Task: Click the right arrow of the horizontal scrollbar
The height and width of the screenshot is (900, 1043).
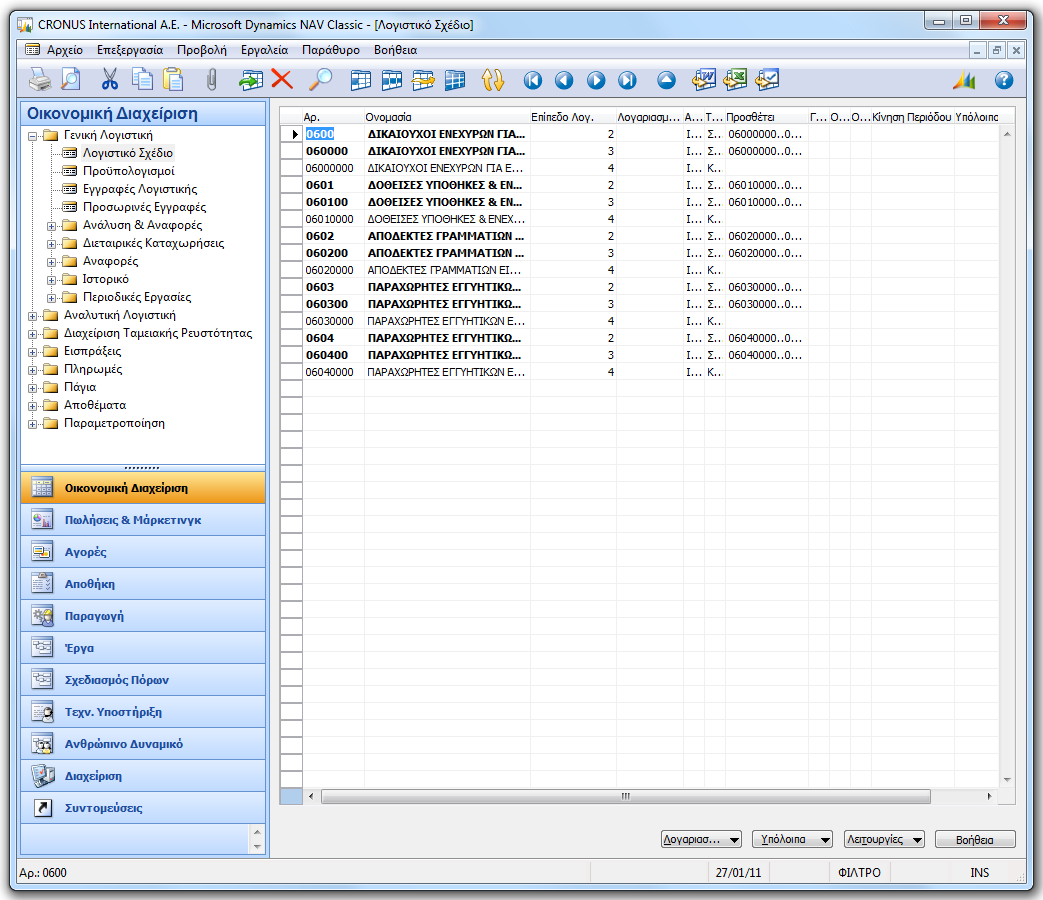Action: [989, 796]
